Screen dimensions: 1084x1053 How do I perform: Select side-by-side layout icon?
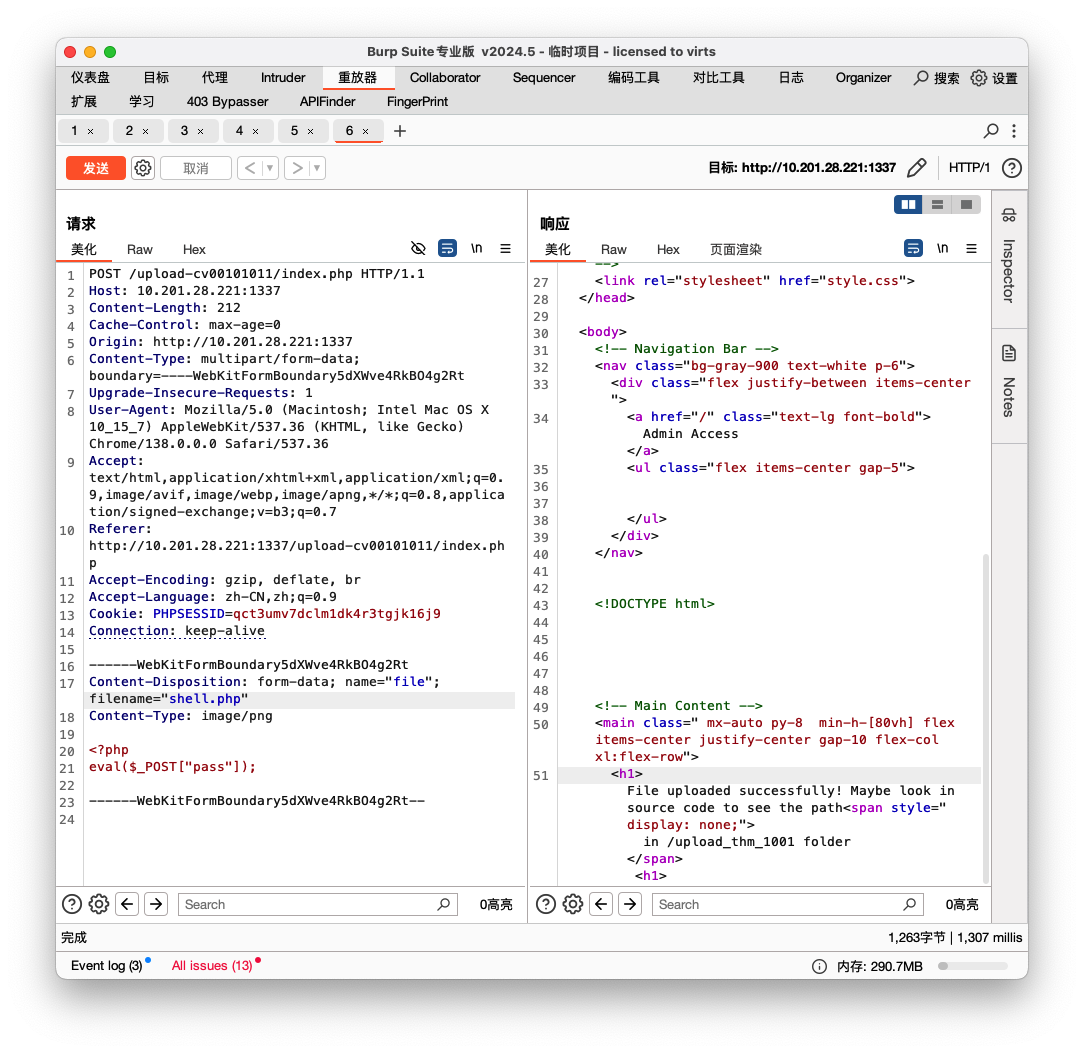coord(908,205)
